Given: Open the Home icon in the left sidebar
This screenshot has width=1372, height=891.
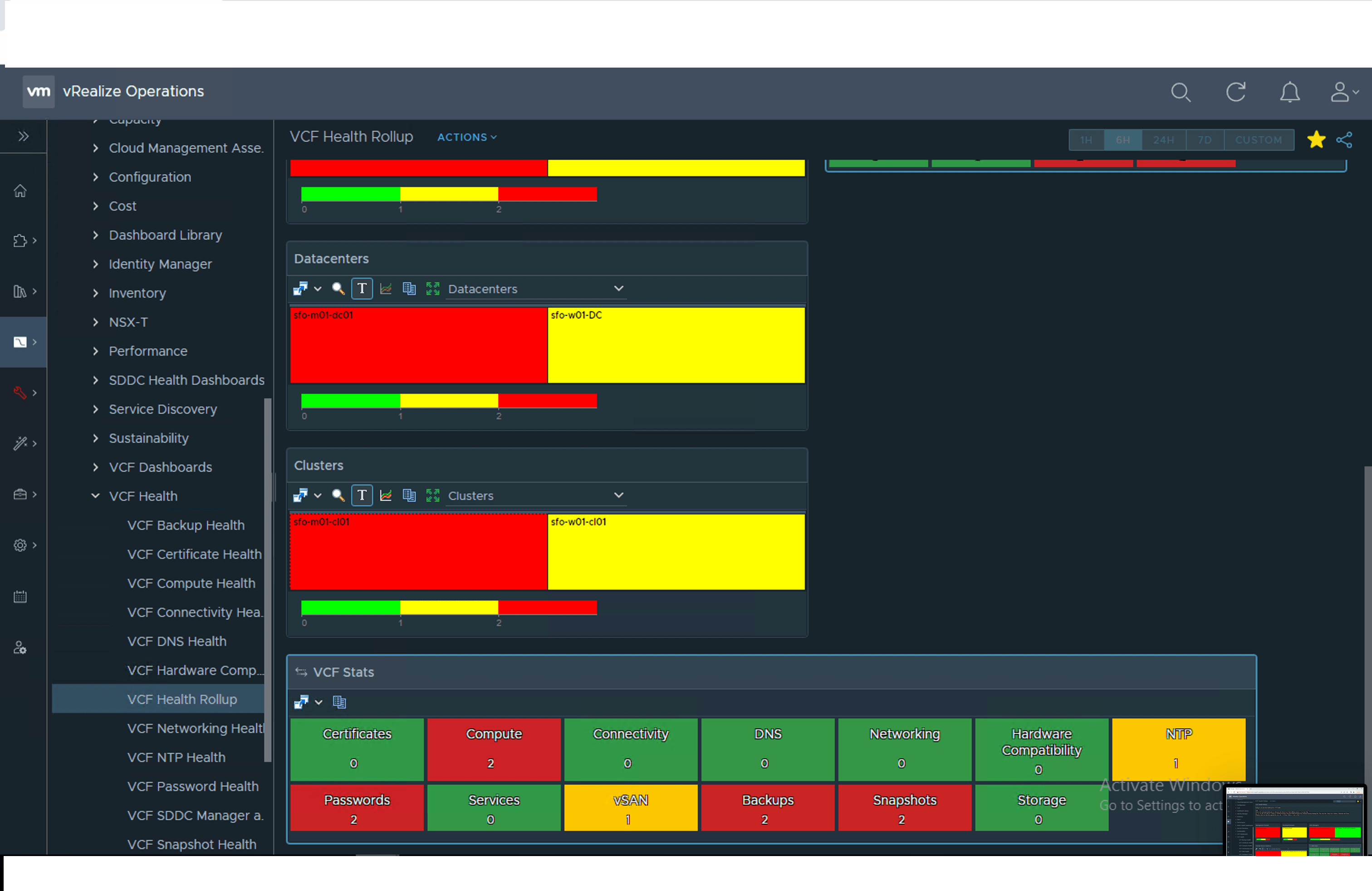Looking at the screenshot, I should pyautogui.click(x=21, y=190).
